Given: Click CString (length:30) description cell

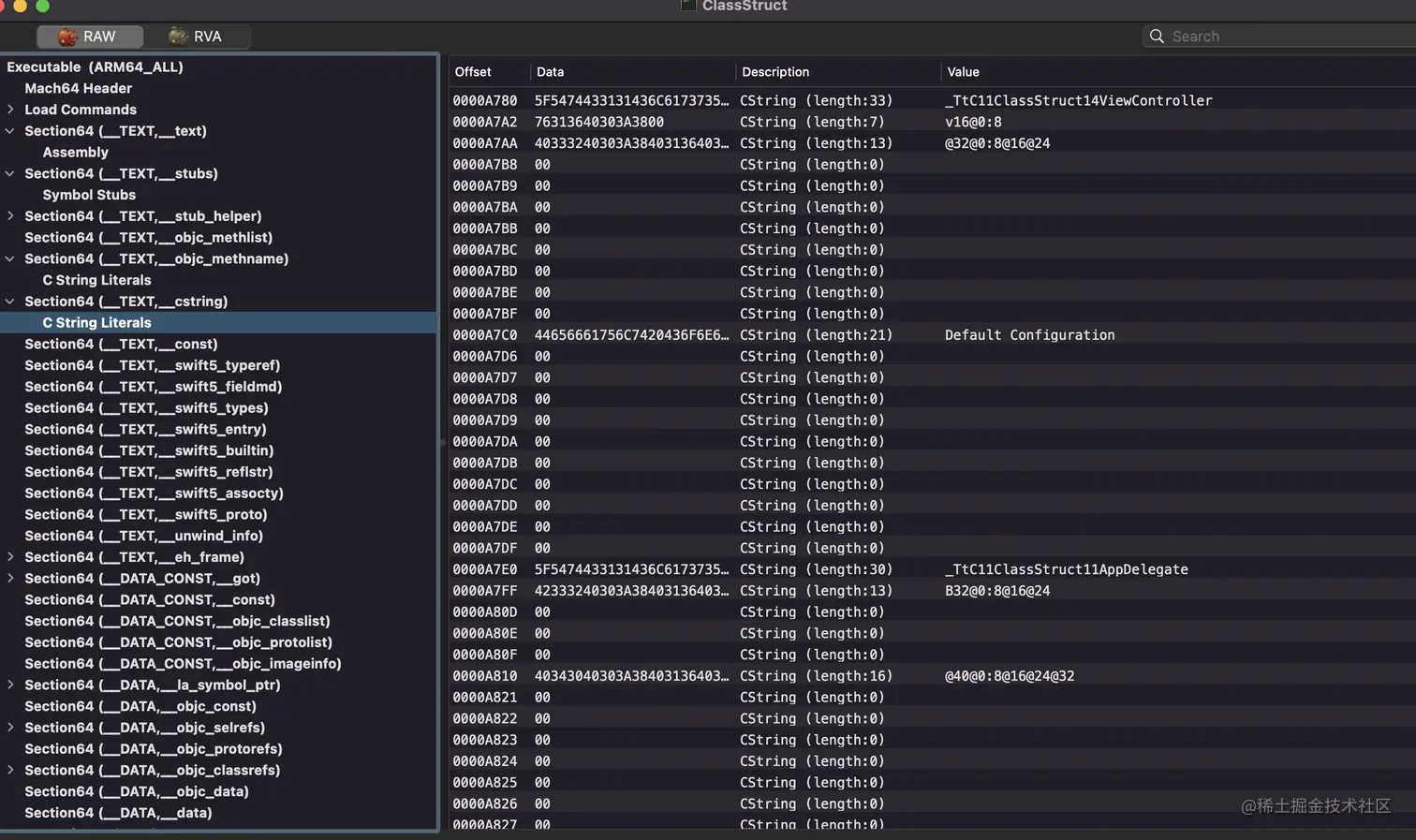Looking at the screenshot, I should [816, 569].
